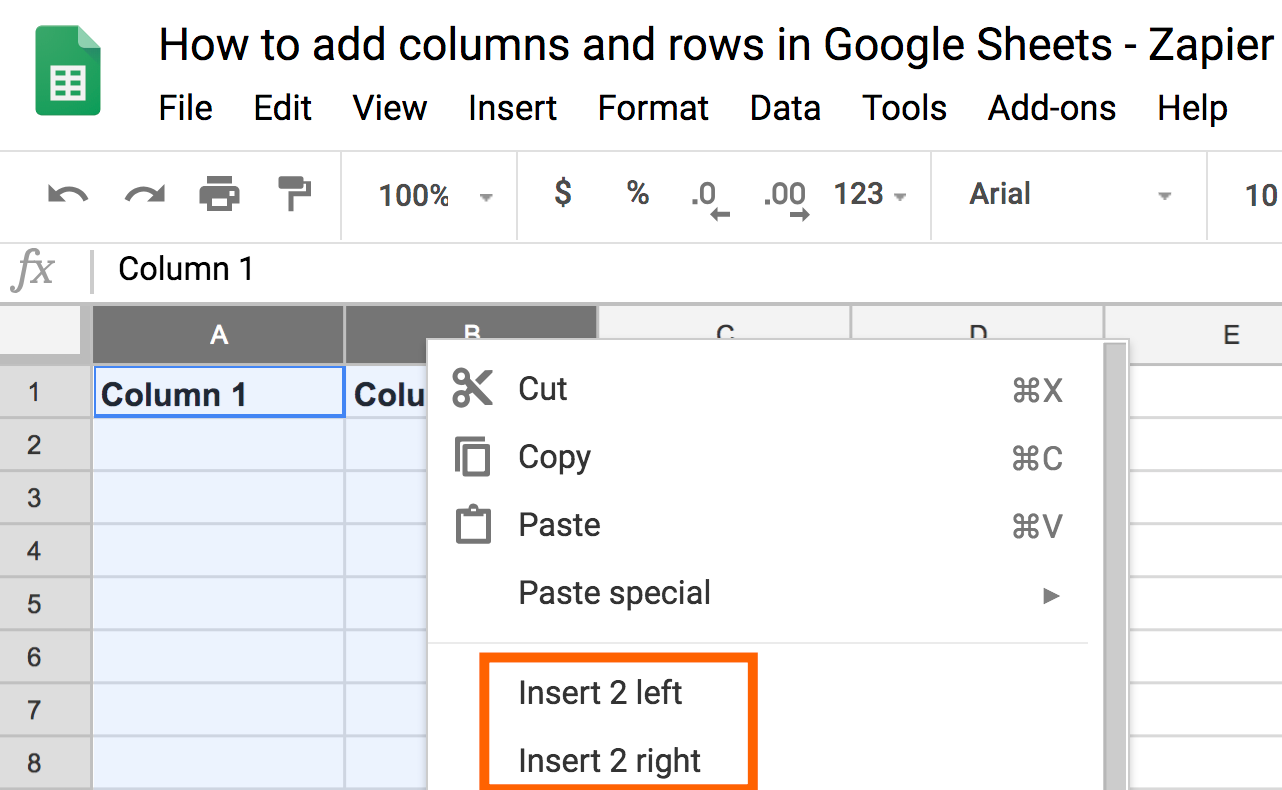Open the Arial font dropdown
1282x790 pixels.
[1068, 194]
